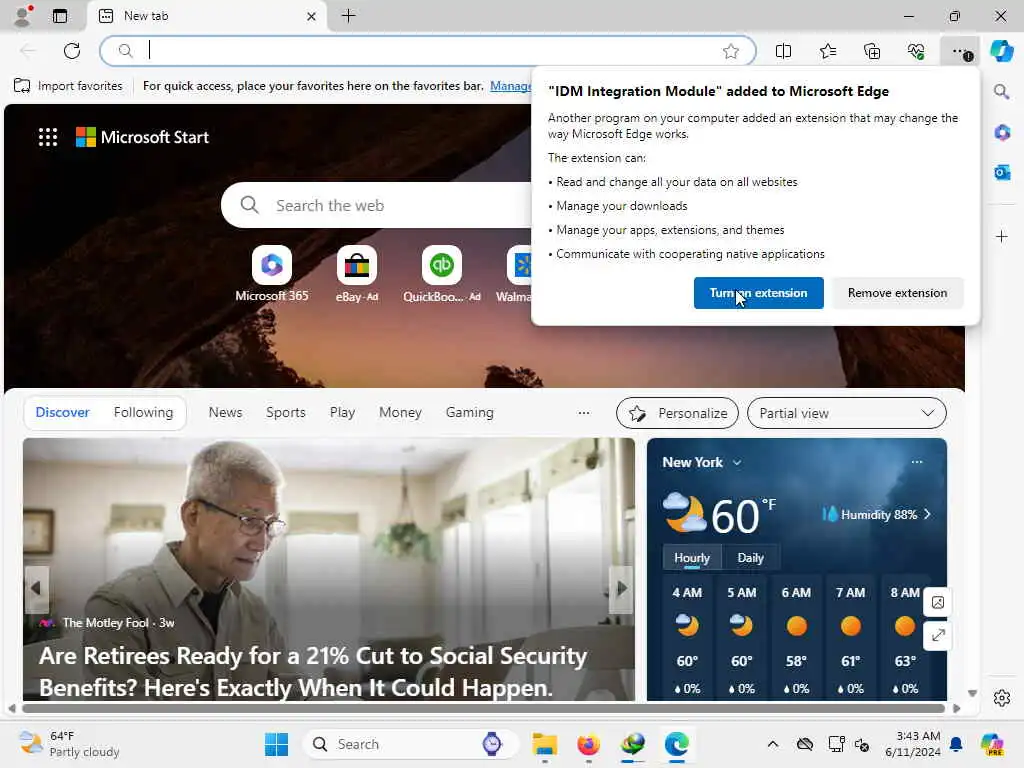
Task: Click the horizontal scrollbar
Action: tap(483, 709)
